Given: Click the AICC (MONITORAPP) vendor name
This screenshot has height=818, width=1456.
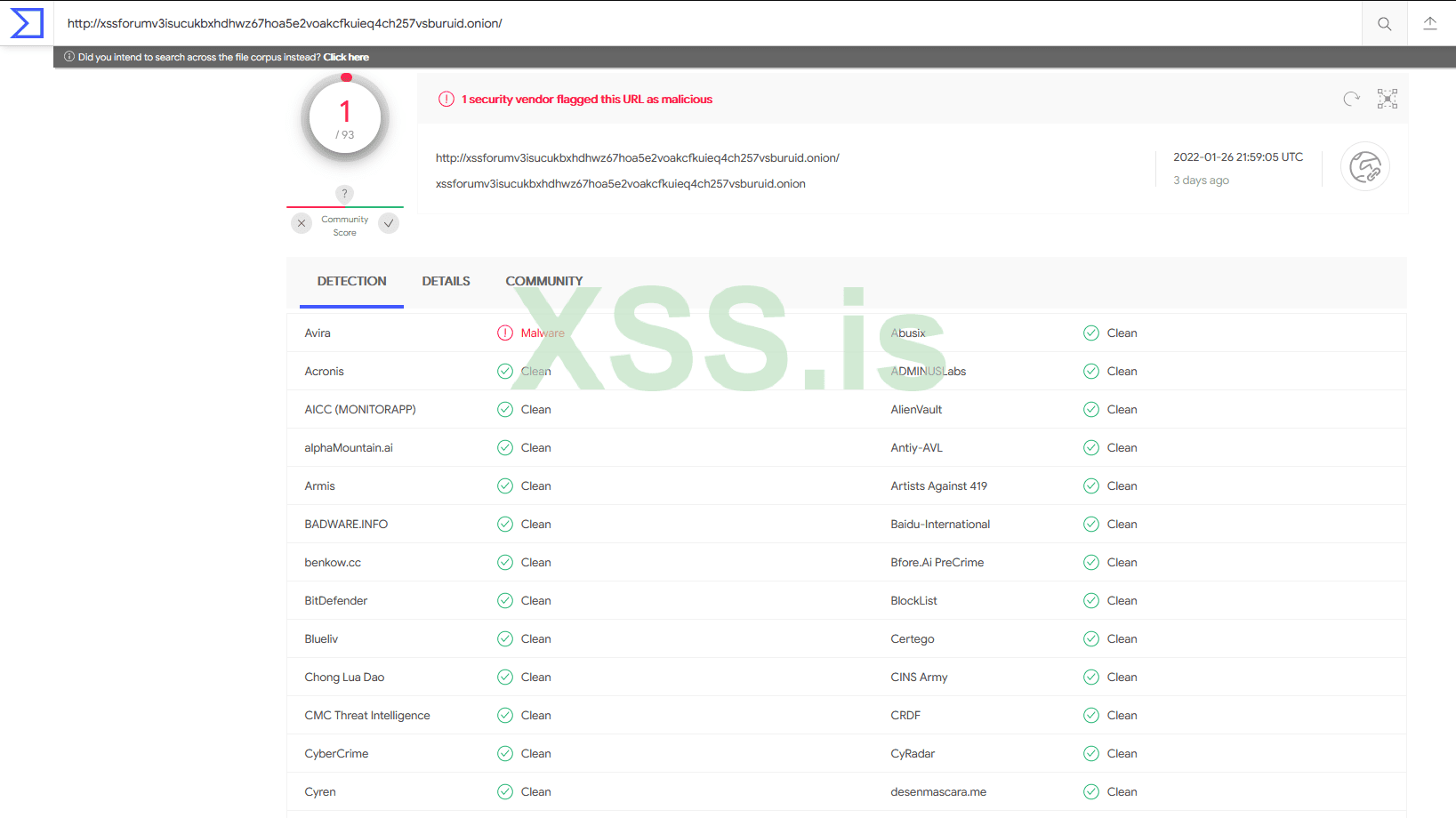Looking at the screenshot, I should pos(360,410).
